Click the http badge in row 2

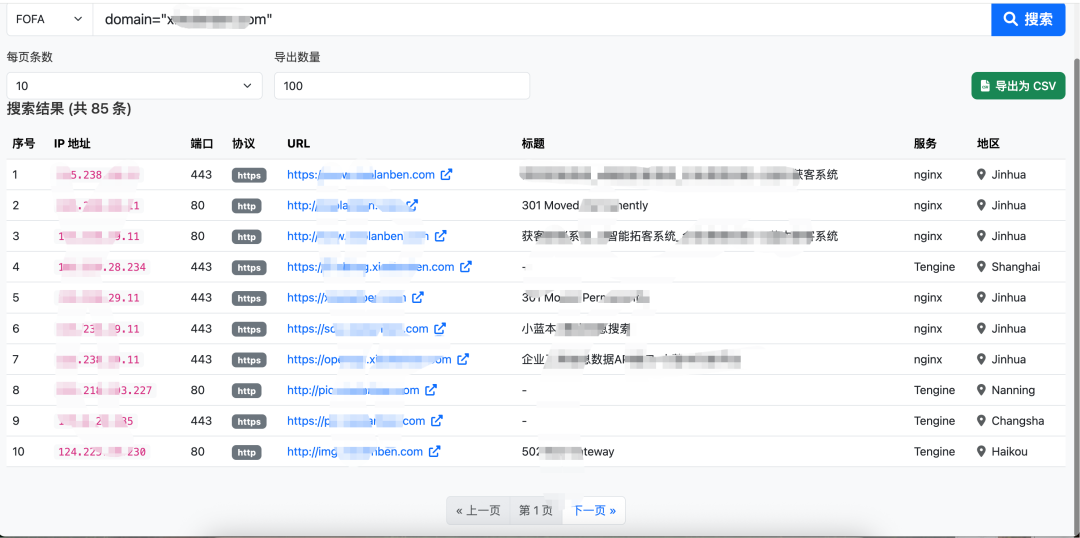247,206
